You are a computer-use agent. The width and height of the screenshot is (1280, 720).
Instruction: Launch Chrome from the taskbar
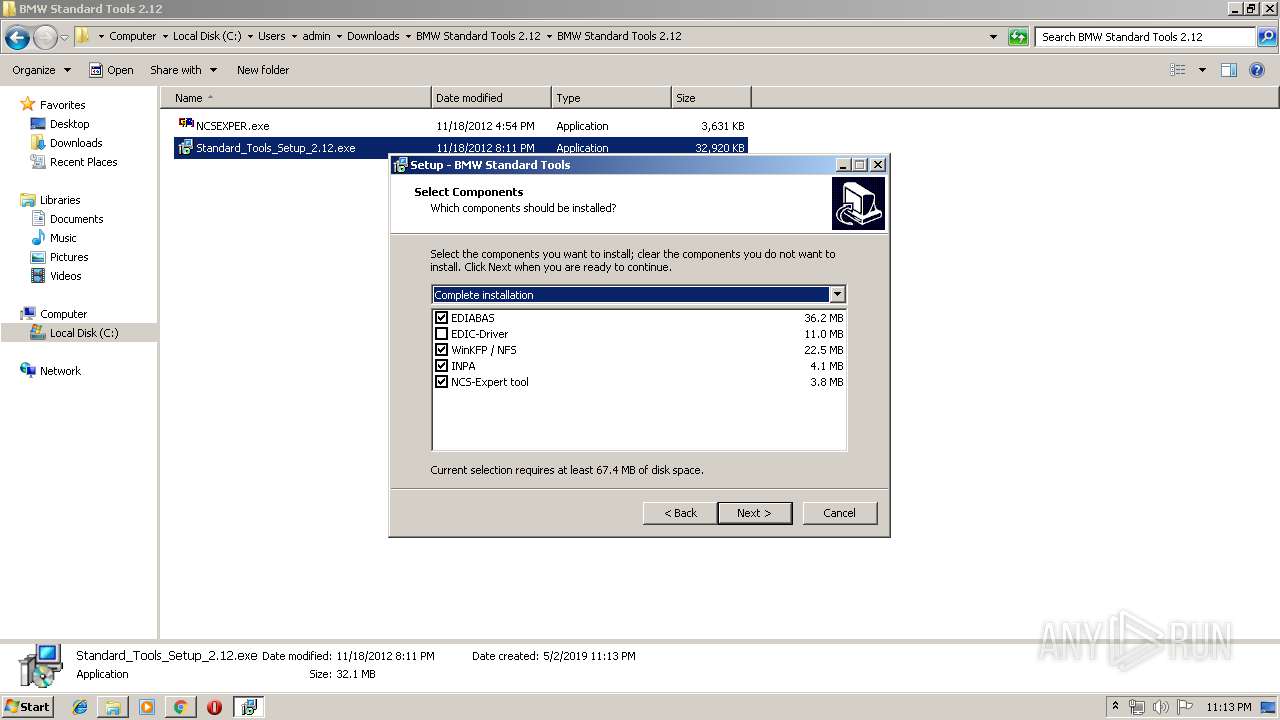point(180,707)
